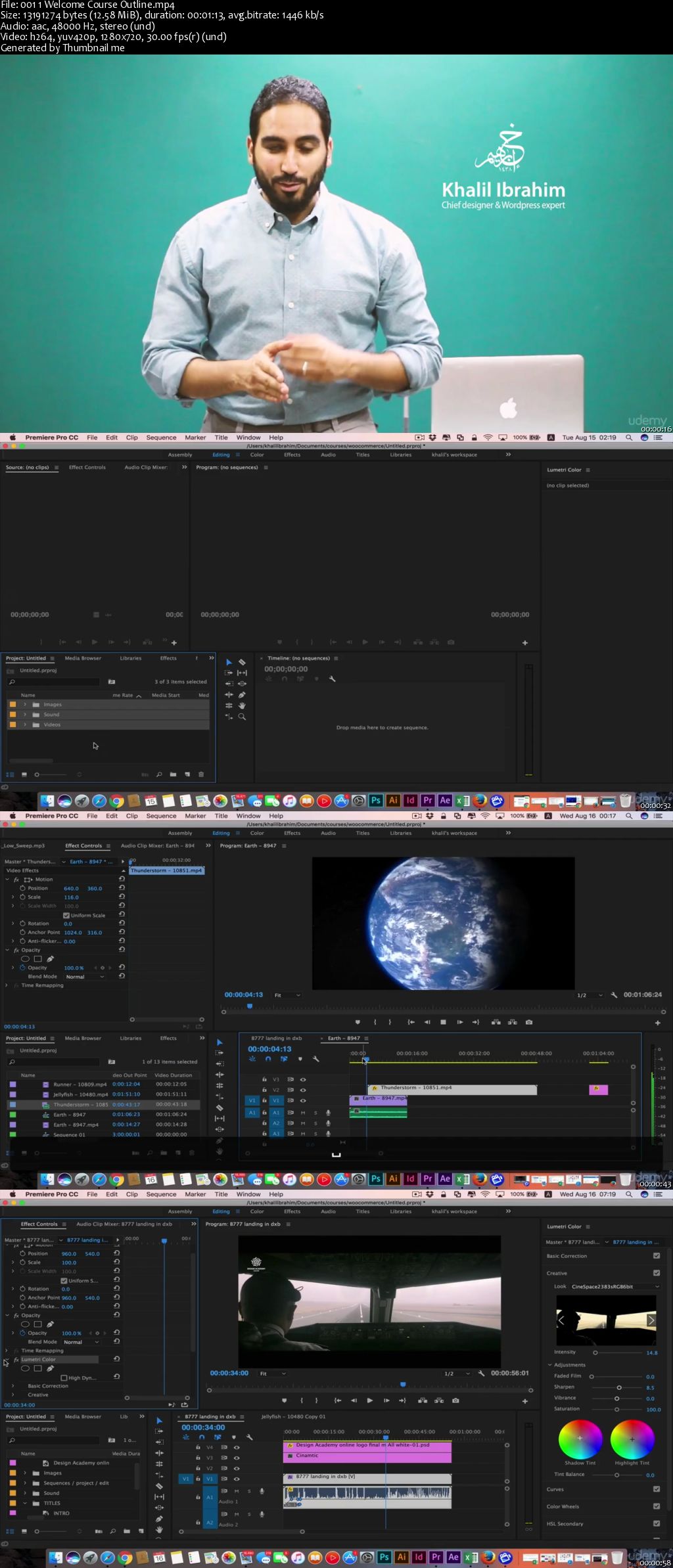Switch to Earth – 8947 sequence tab

pos(344,1038)
